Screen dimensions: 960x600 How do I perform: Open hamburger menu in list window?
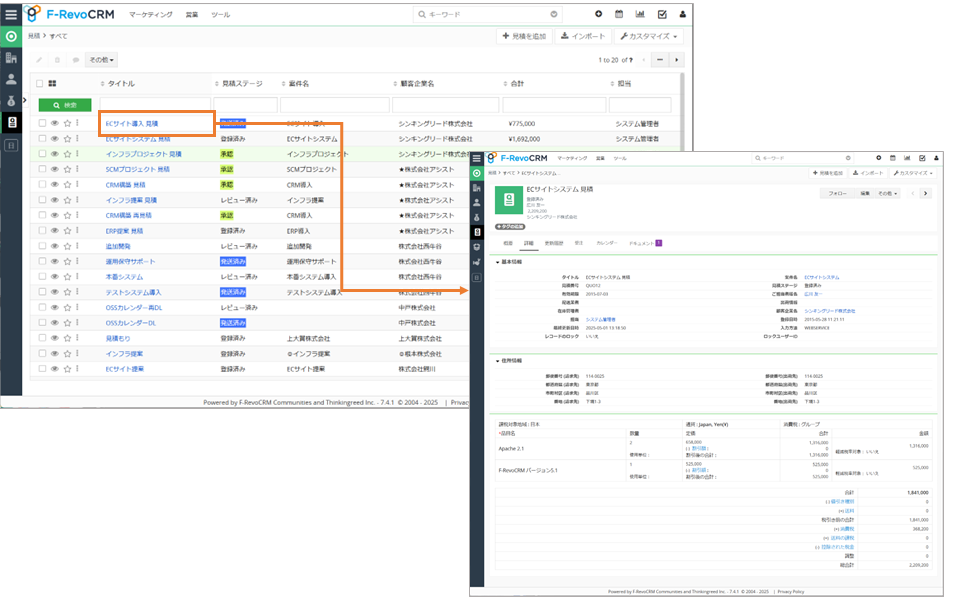tap(11, 14)
